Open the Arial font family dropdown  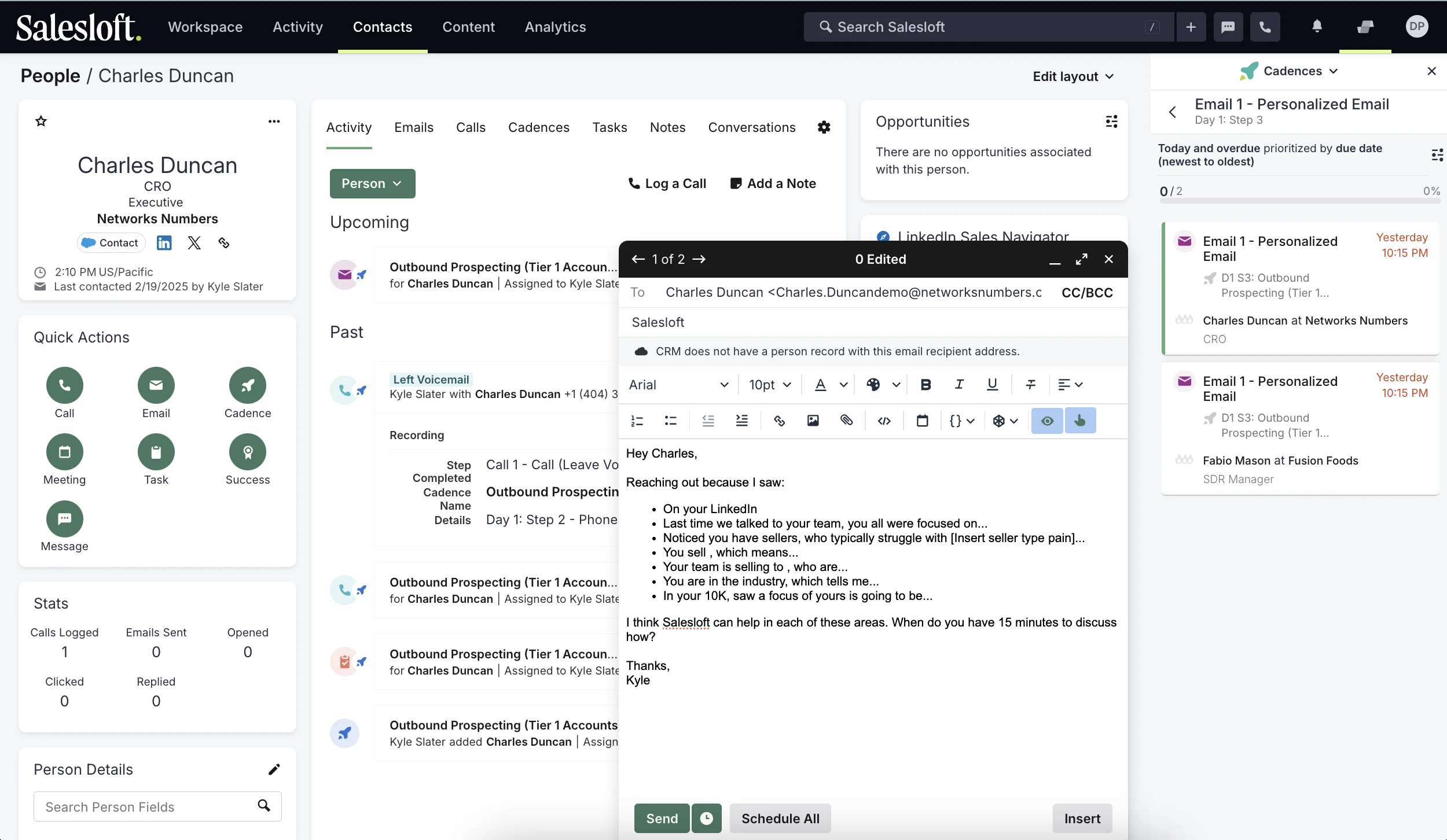coord(678,385)
